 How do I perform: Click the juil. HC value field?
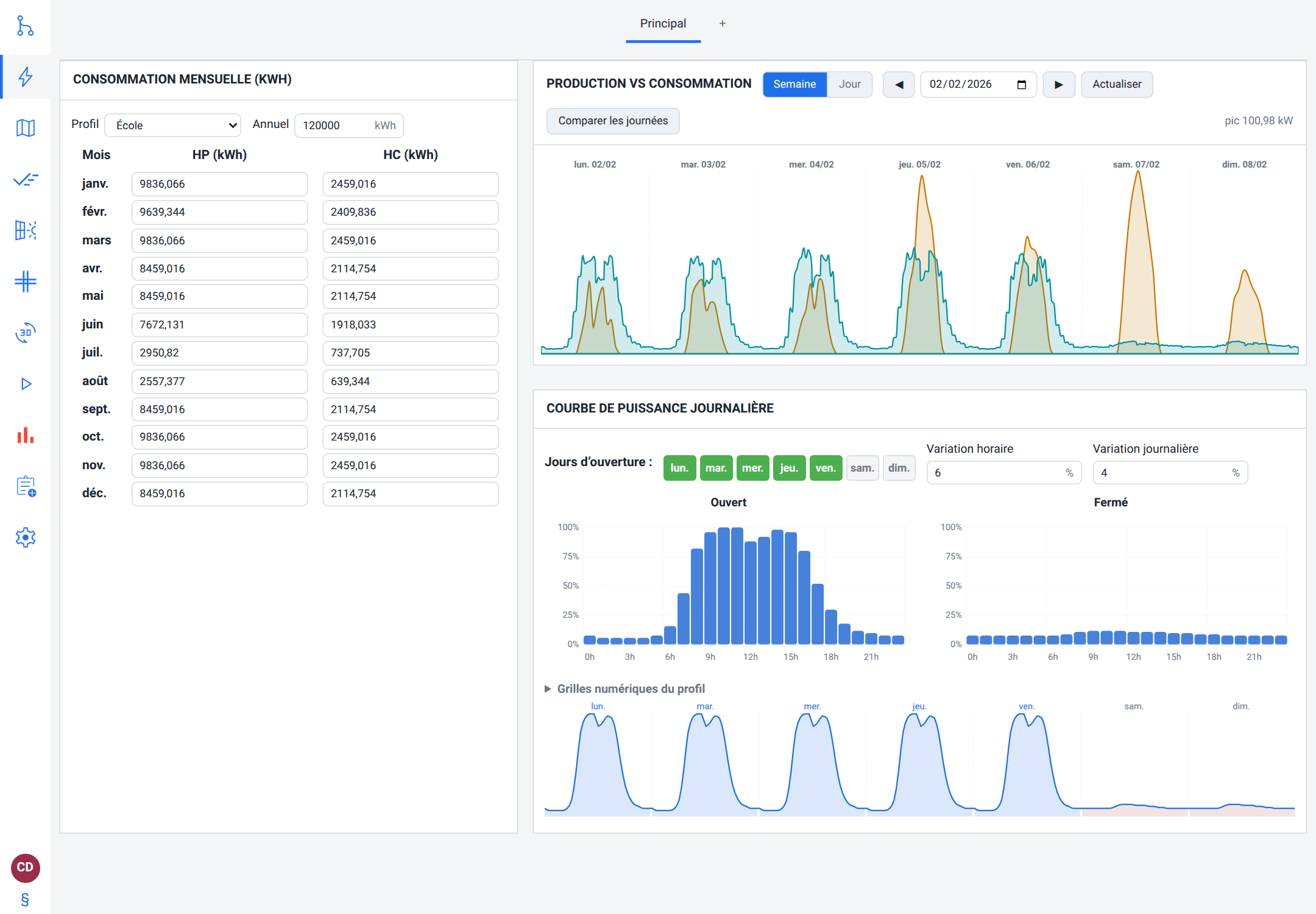click(x=411, y=353)
